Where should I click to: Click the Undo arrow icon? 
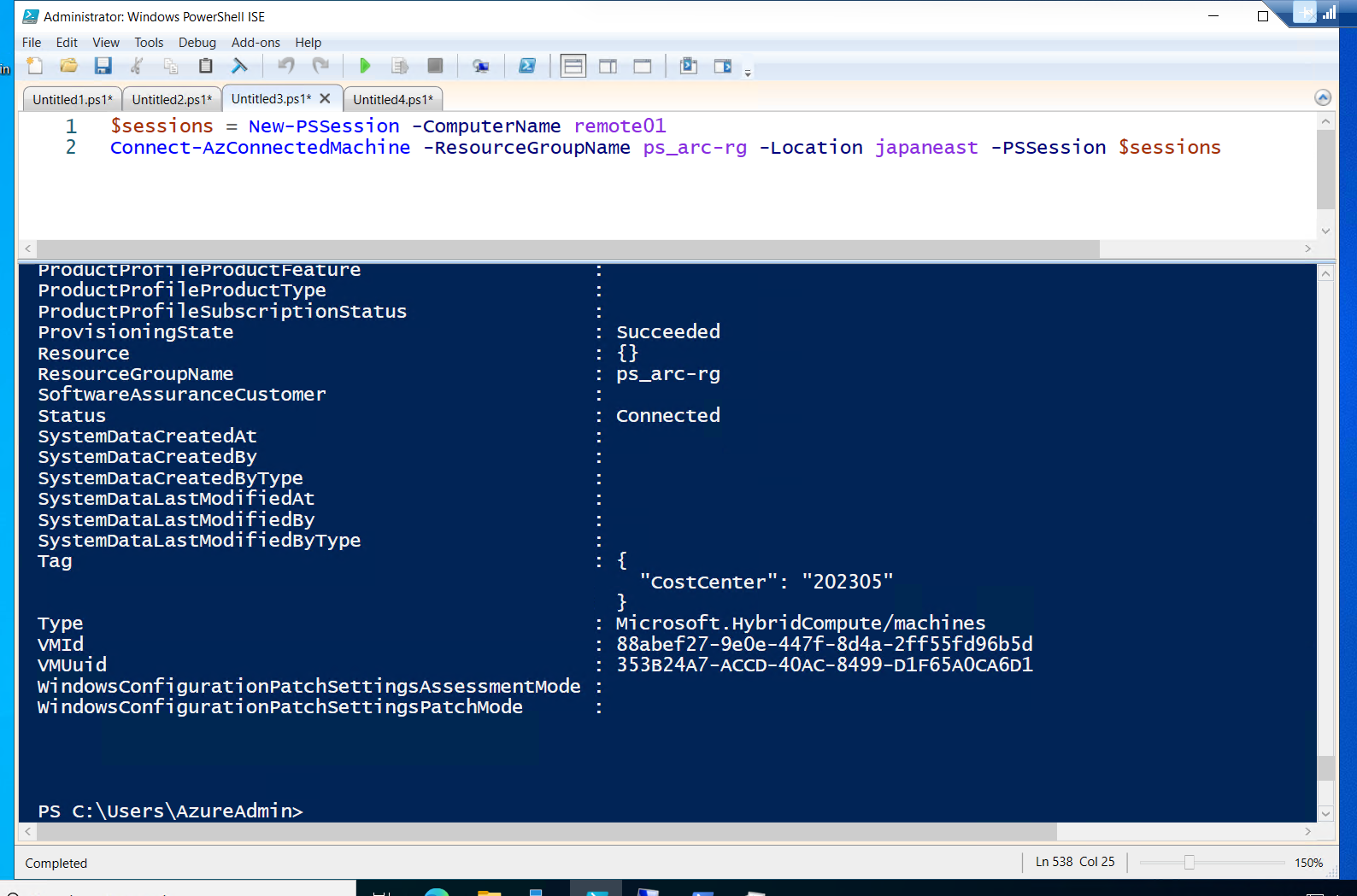click(286, 66)
